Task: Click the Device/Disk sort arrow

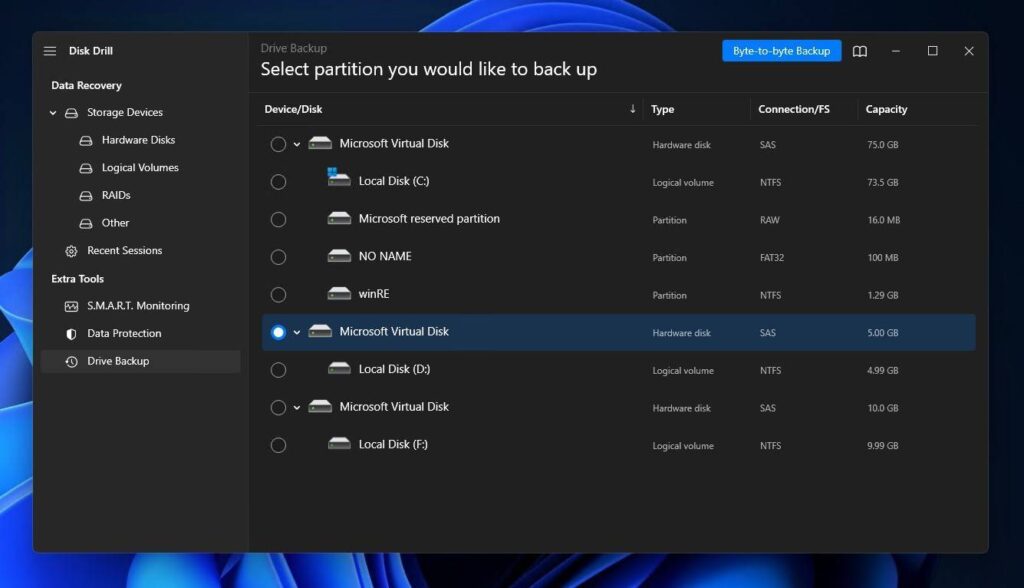Action: tap(633, 109)
